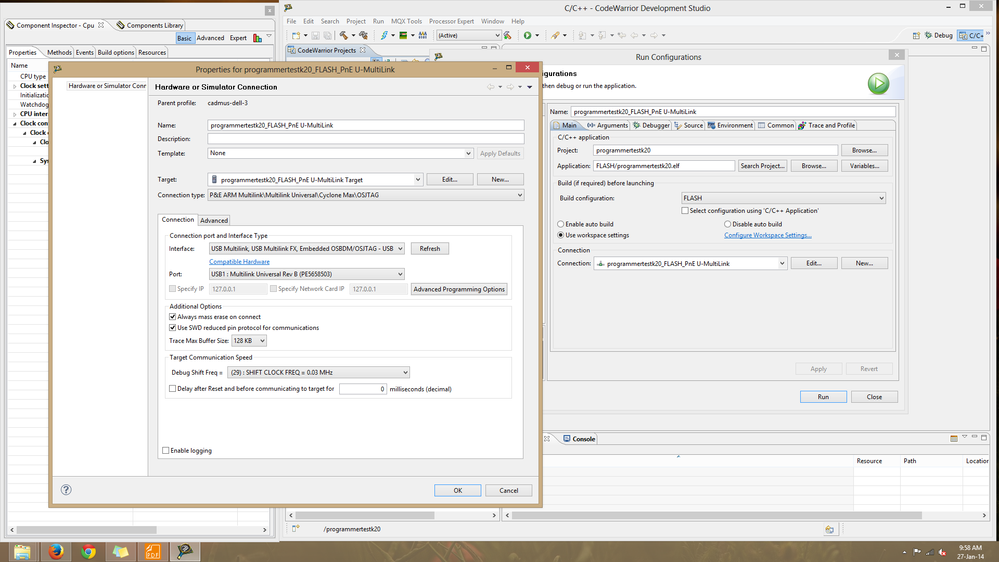Click Advanced Programming Options button
Image resolution: width=999 pixels, height=562 pixels.
(459, 289)
